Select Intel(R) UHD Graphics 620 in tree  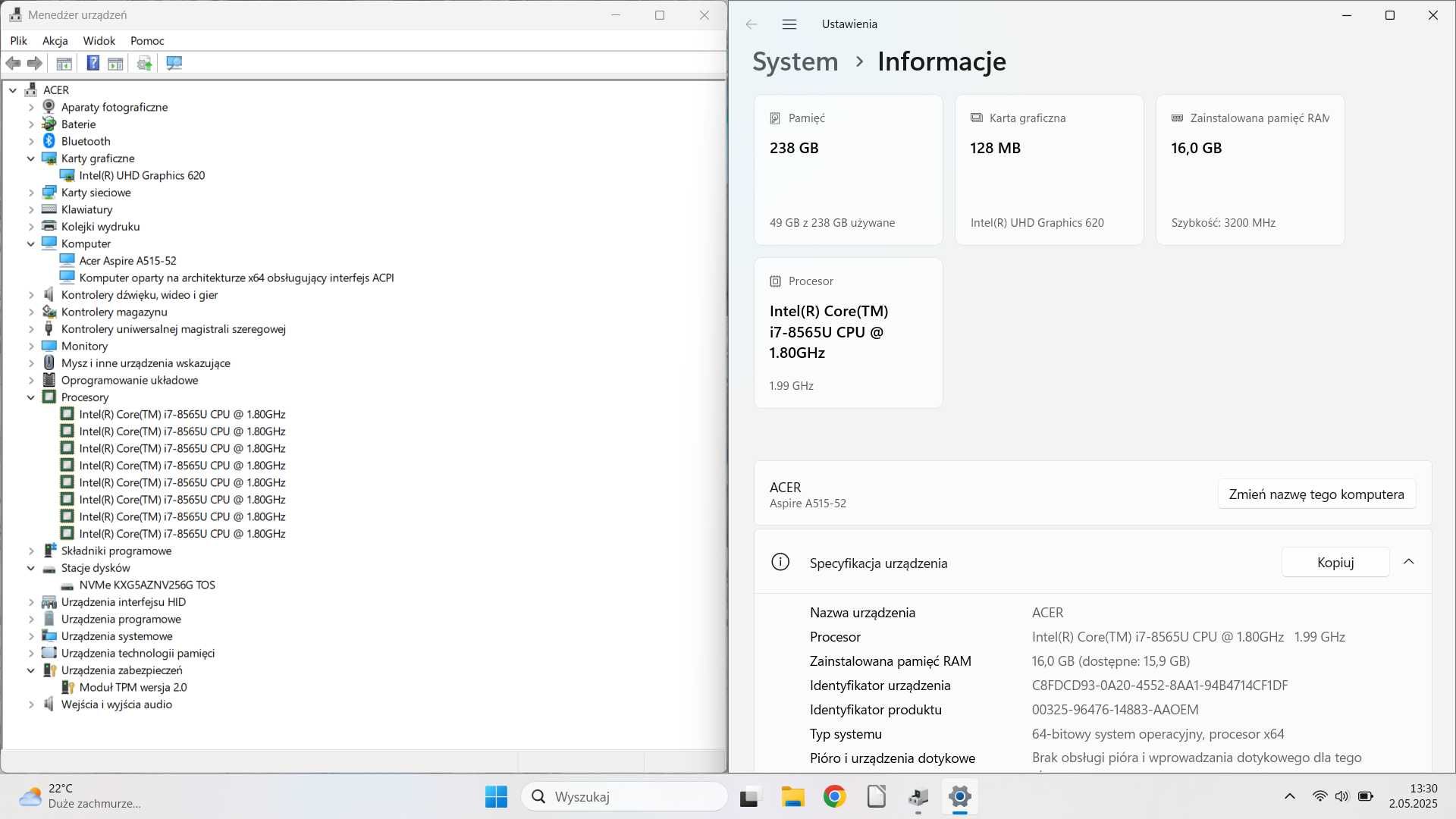(142, 175)
